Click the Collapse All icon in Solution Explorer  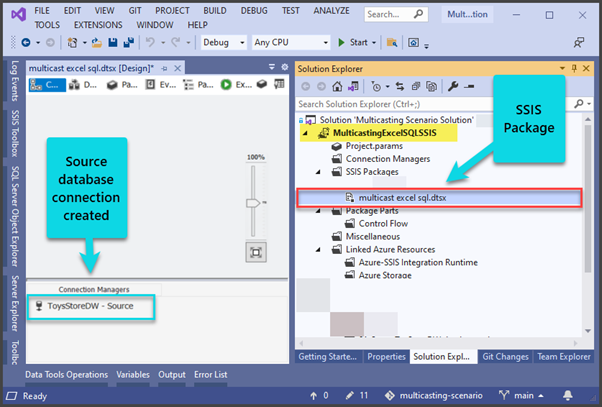(416, 87)
